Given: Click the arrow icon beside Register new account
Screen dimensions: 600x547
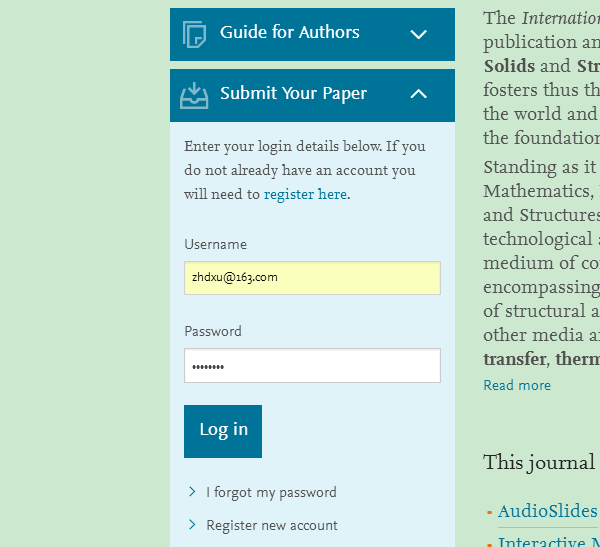Looking at the screenshot, I should tap(192, 525).
